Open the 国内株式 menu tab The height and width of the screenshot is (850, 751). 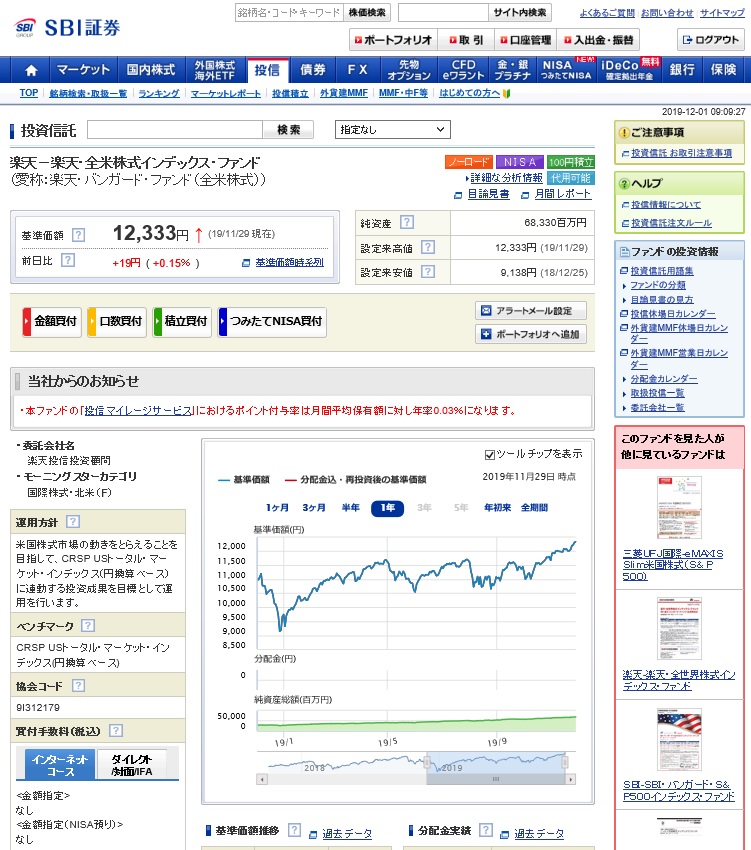pyautogui.click(x=151, y=70)
